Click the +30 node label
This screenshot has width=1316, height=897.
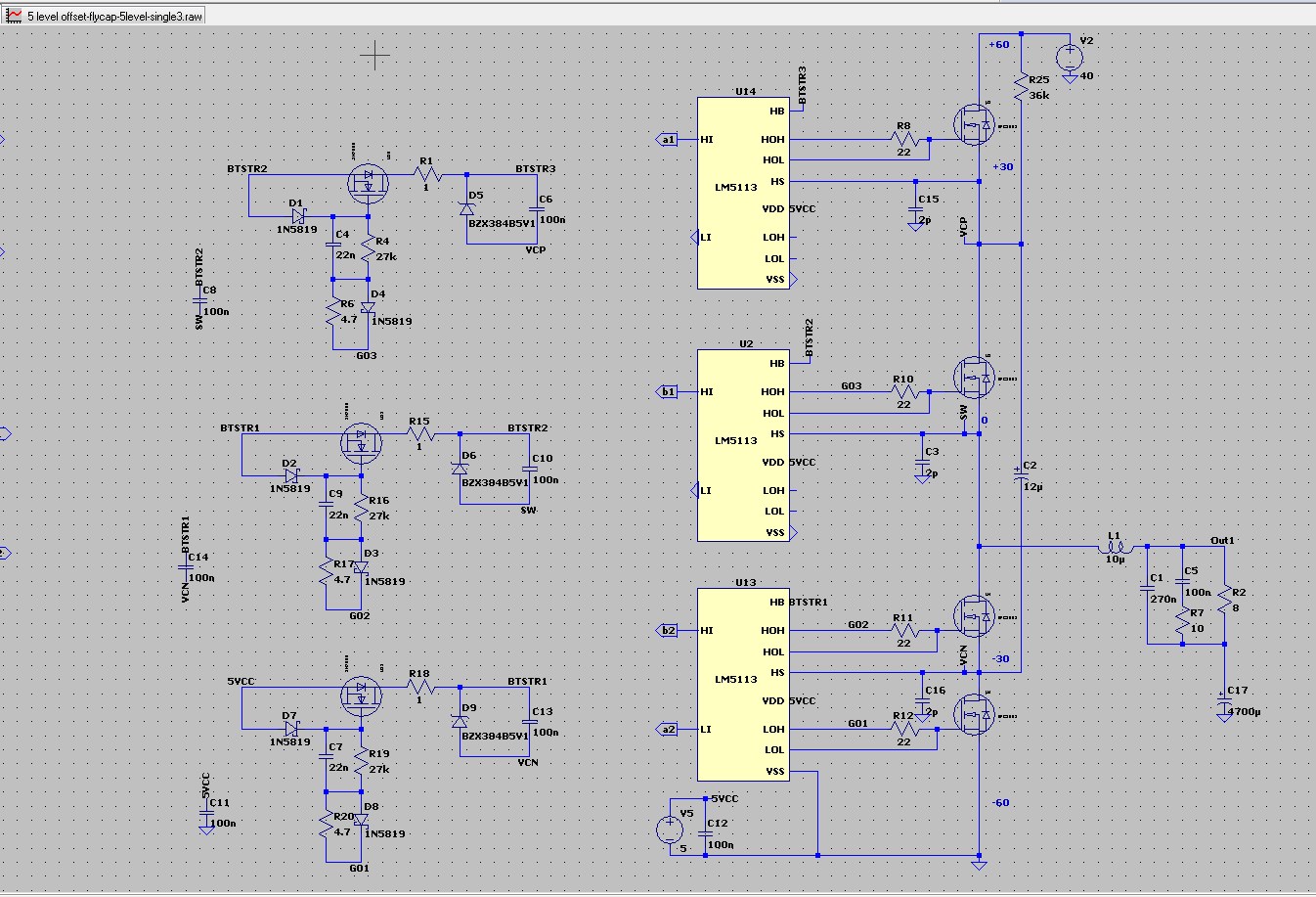[1002, 167]
